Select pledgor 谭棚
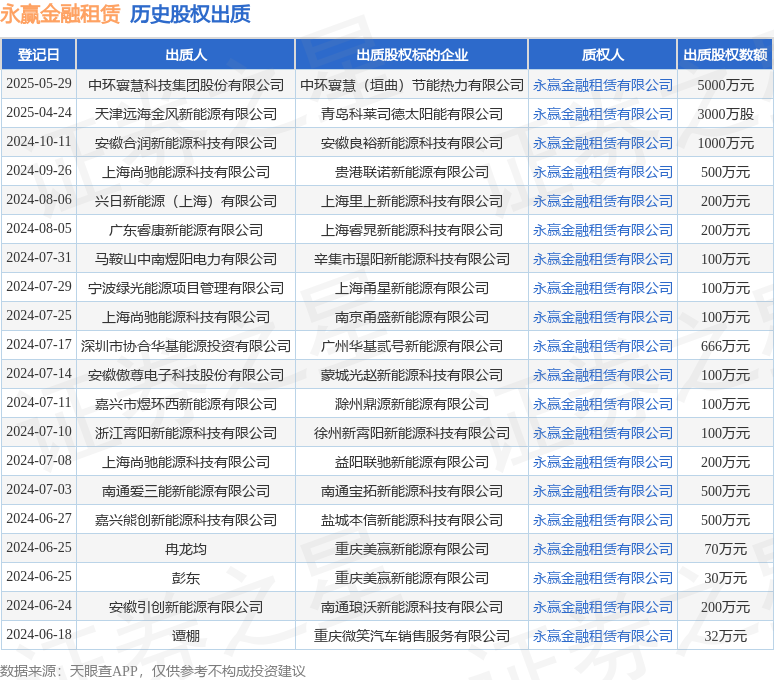 (186, 636)
